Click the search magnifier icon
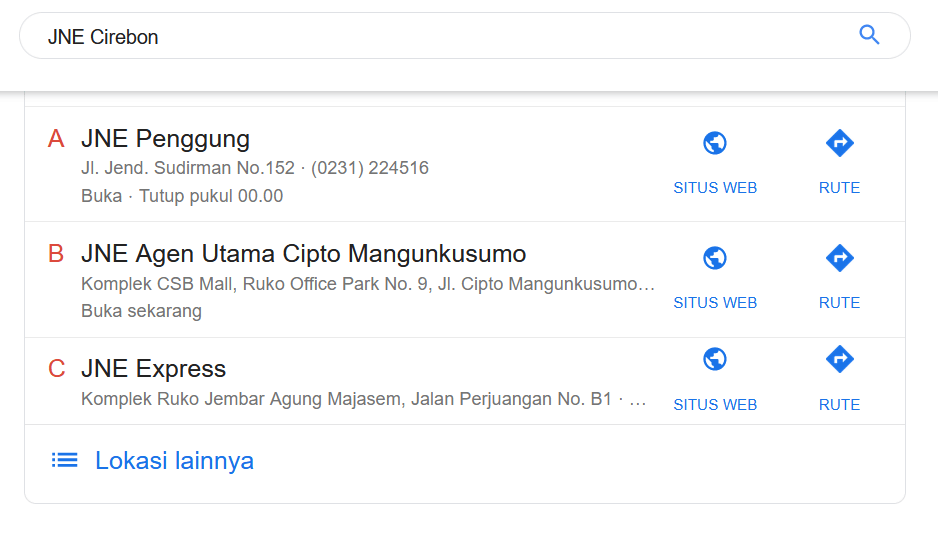The image size is (938, 534). (x=869, y=35)
